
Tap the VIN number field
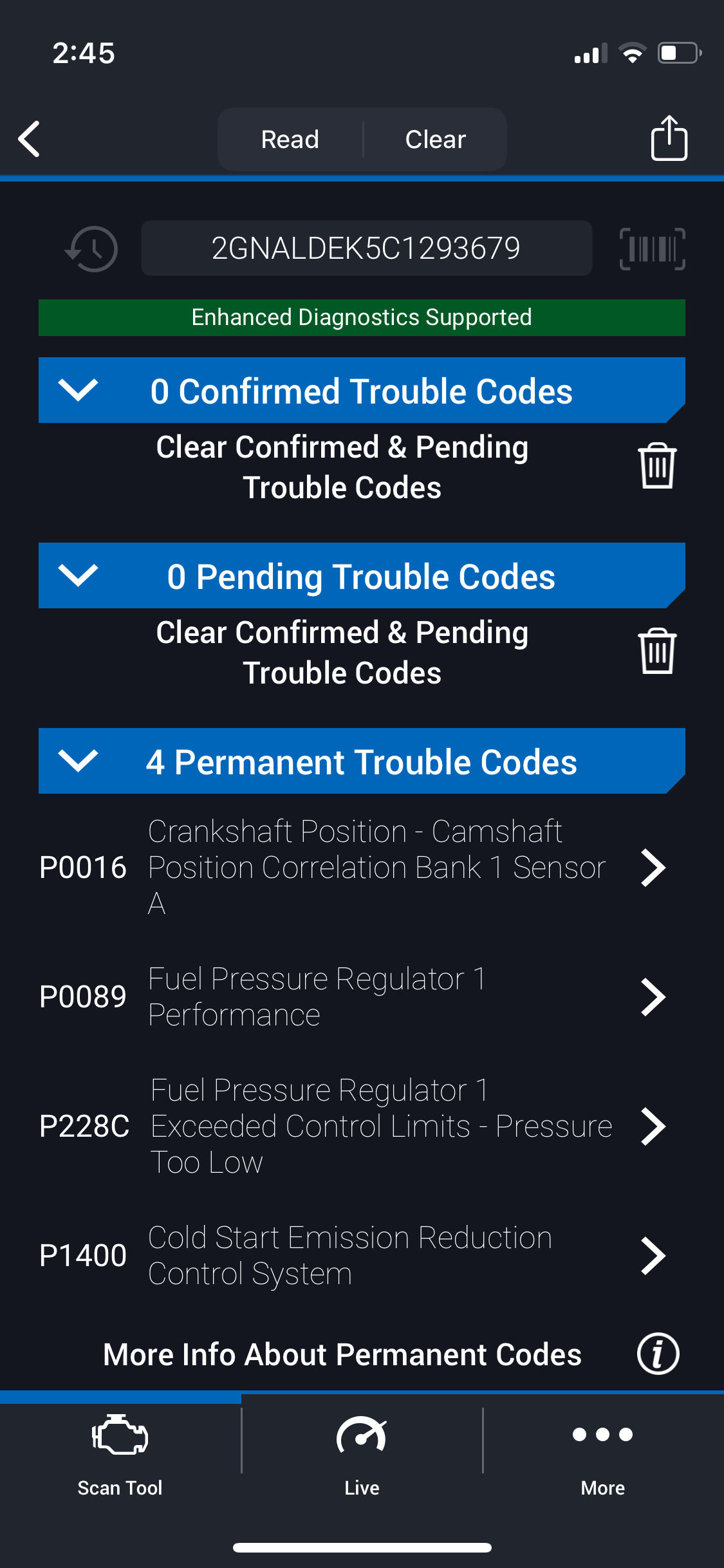click(366, 248)
